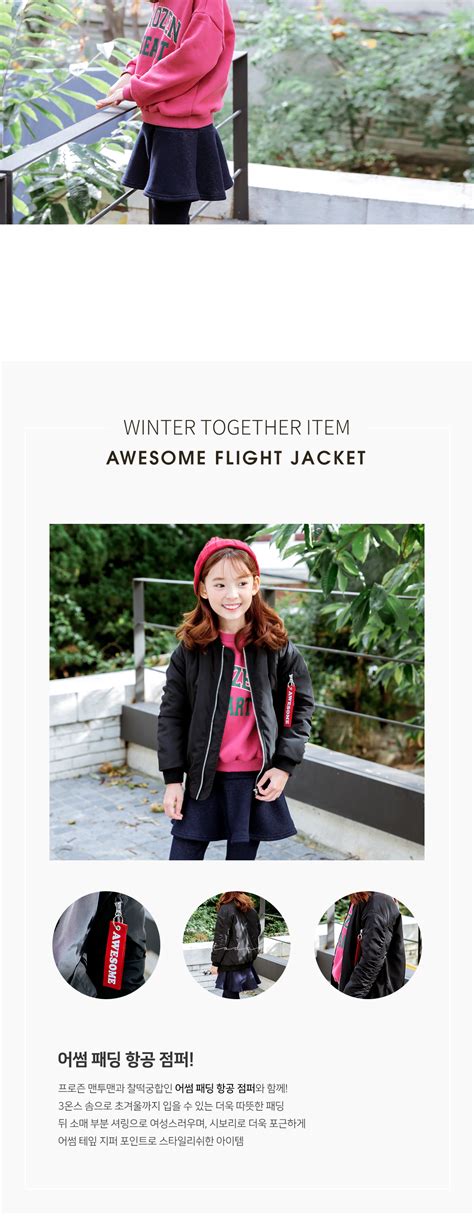View the shirred sleeve detail circular thumbnail
The width and height of the screenshot is (474, 1224).
tap(368, 944)
